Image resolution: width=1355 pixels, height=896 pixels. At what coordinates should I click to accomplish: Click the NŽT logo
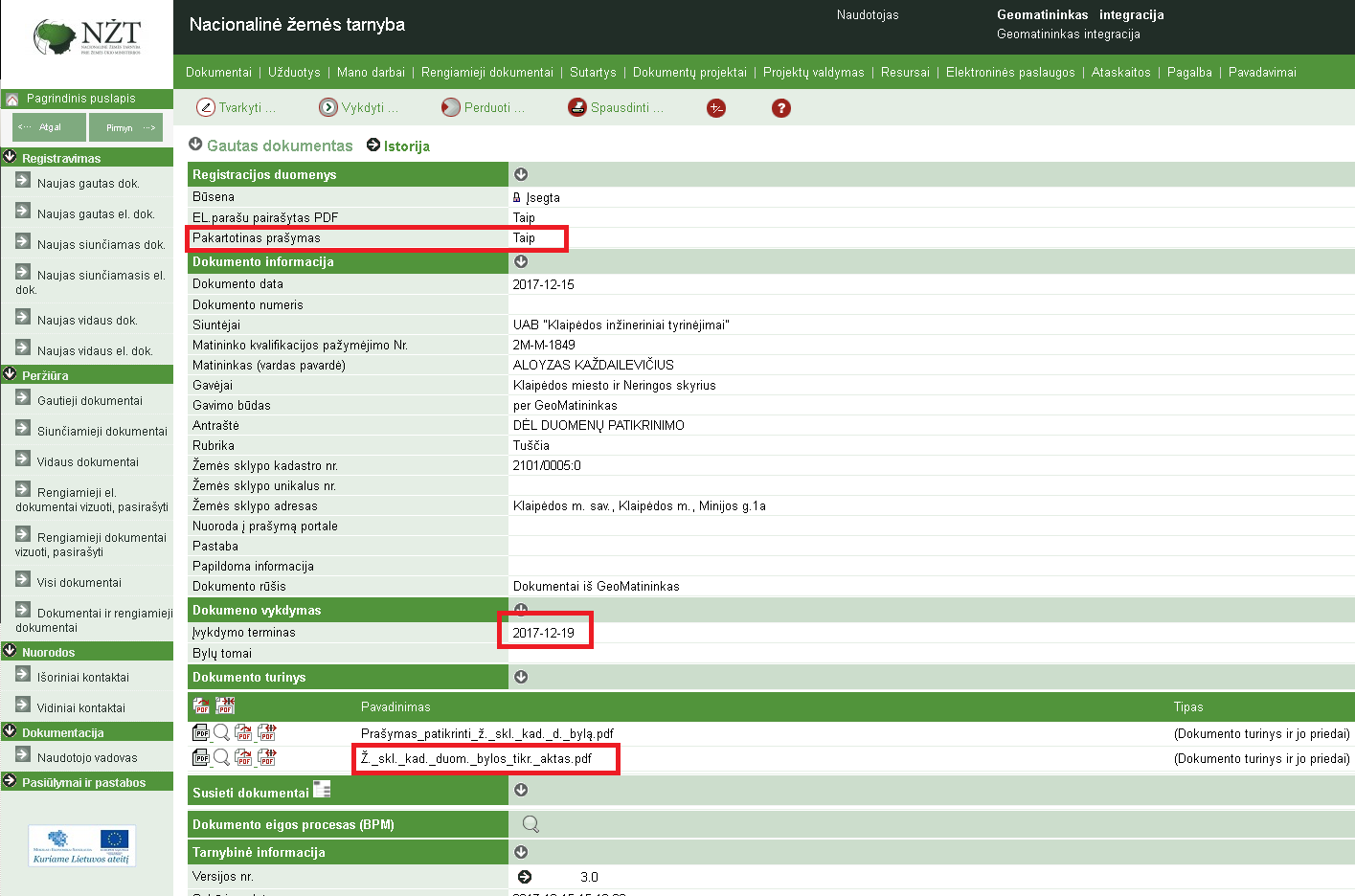[x=87, y=38]
